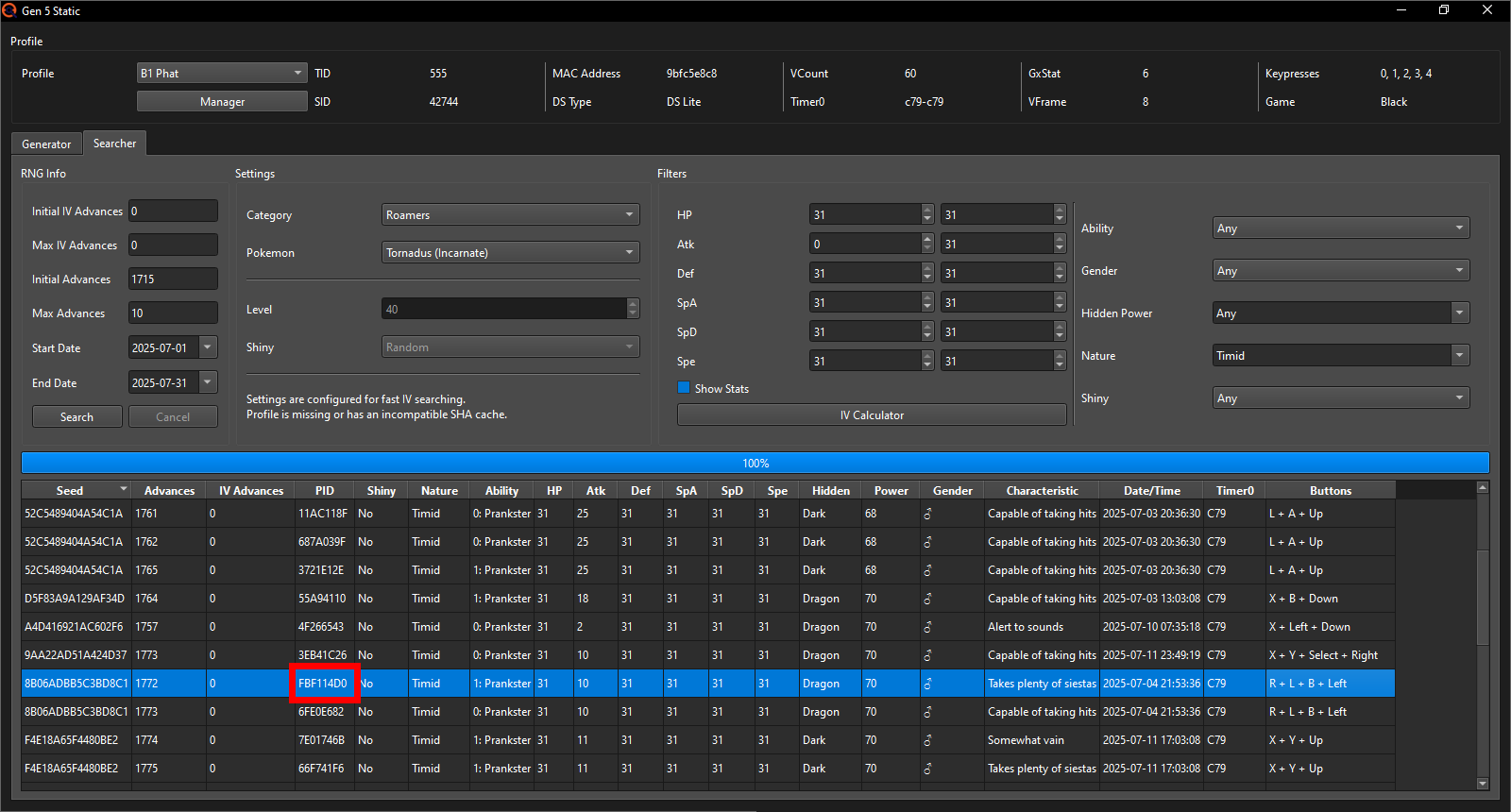This screenshot has width=1511, height=812.
Task: Open the End Date calendar dropdown arrow
Action: (208, 382)
